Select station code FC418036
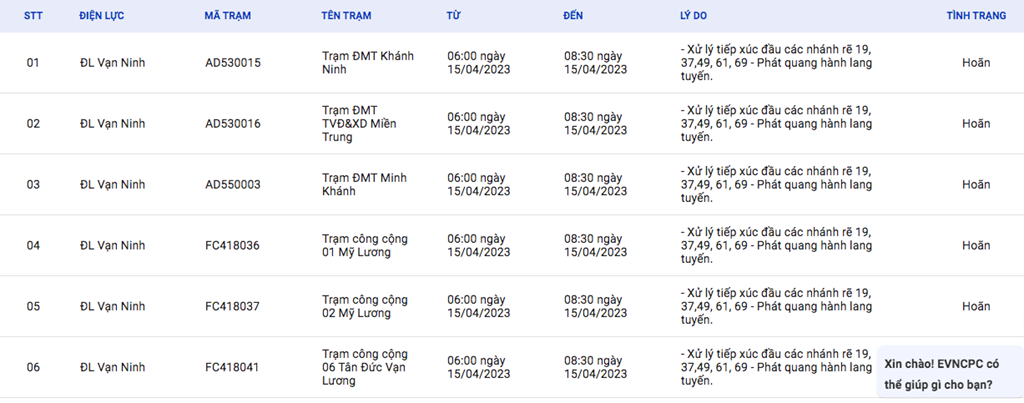This screenshot has height=403, width=1024. [233, 246]
